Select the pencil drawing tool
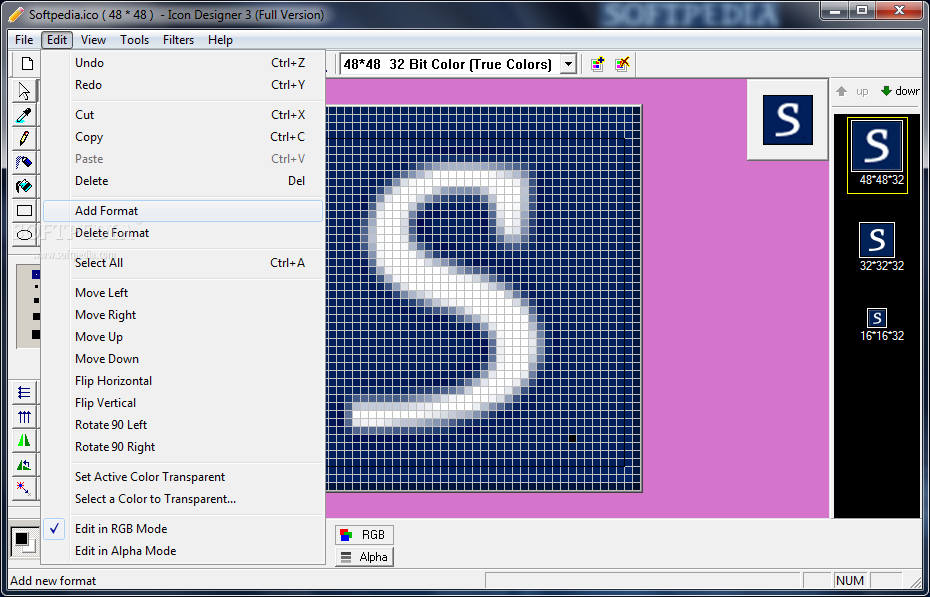930x597 pixels. click(x=24, y=138)
